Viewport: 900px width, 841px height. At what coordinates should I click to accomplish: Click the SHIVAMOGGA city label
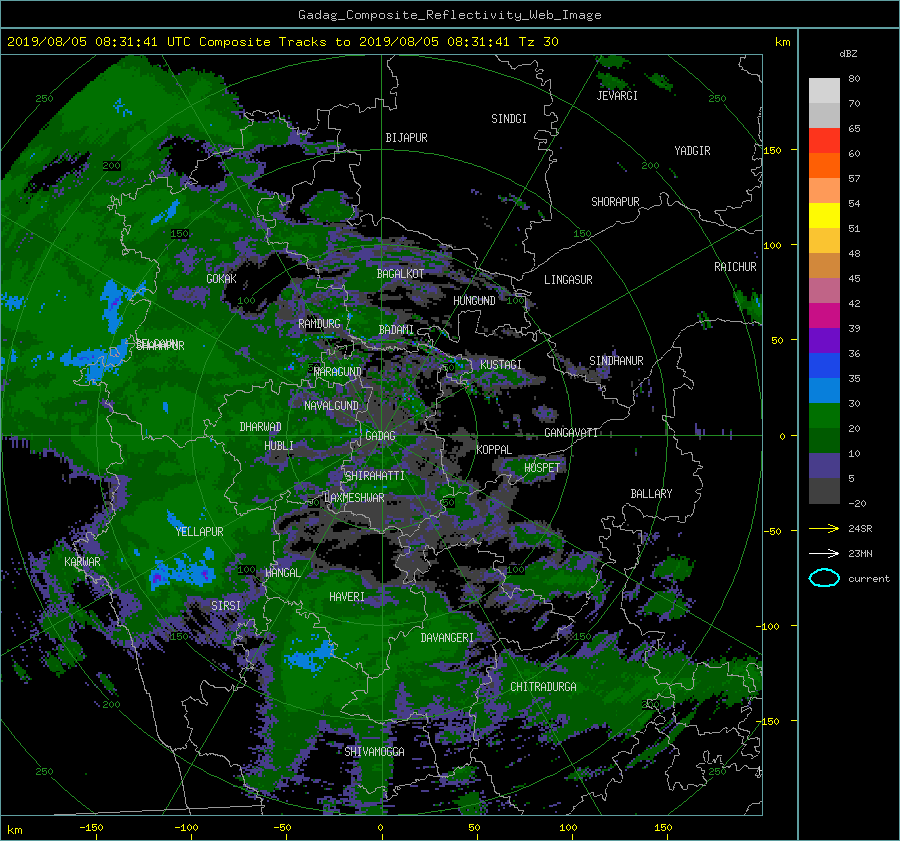tap(374, 752)
